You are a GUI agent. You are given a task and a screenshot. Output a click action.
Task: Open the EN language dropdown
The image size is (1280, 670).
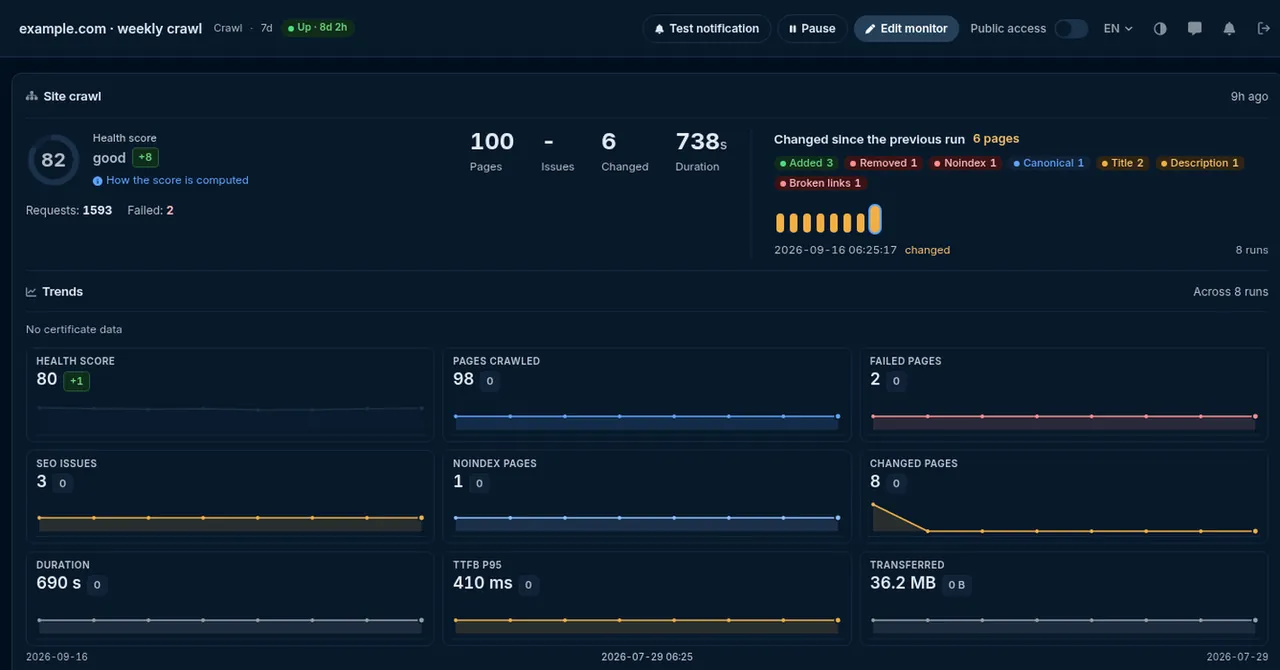click(x=1118, y=29)
